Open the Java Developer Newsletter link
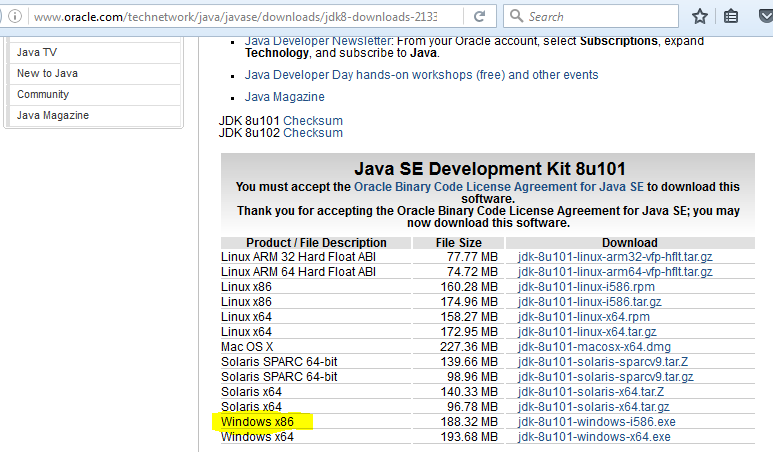The image size is (773, 452). point(318,41)
